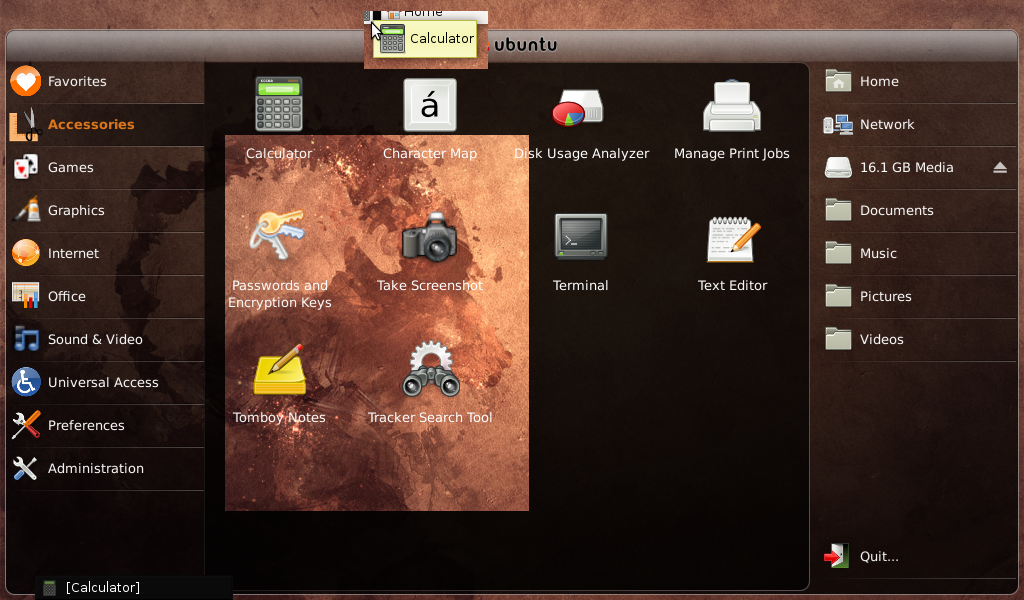Launch the Take Screenshot camera icon
Screen dimensions: 1024x600
click(429, 238)
